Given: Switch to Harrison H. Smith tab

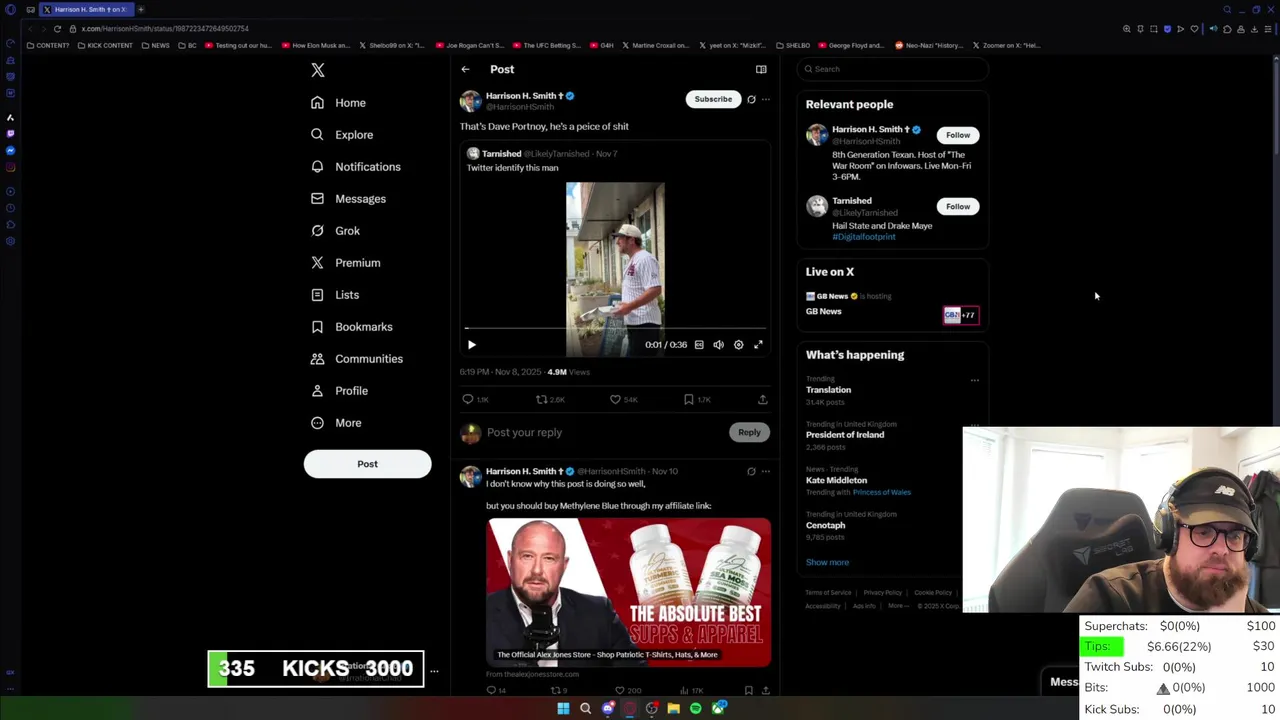Looking at the screenshot, I should point(85,10).
